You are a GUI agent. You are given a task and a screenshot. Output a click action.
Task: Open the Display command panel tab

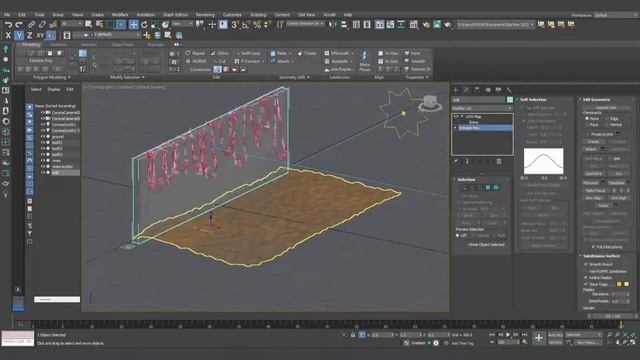pyautogui.click(x=498, y=90)
